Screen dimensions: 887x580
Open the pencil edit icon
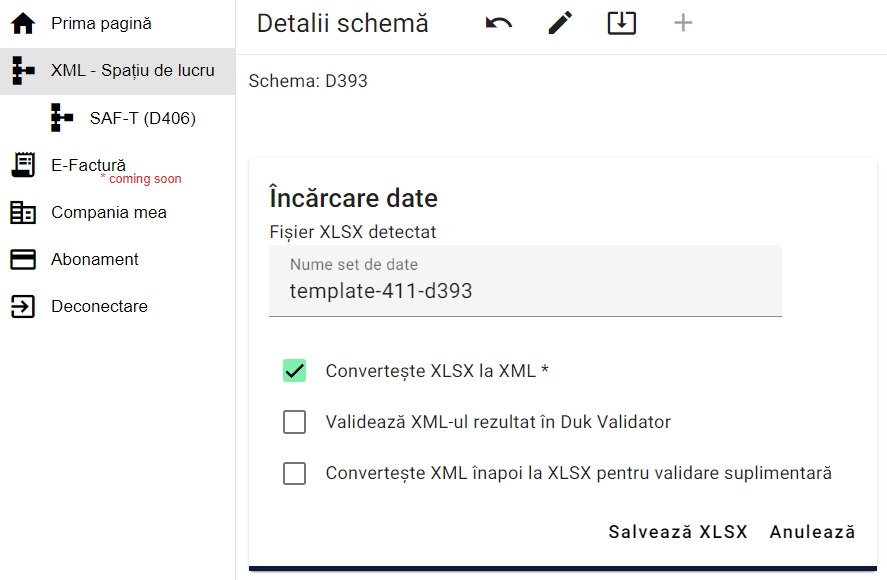(560, 22)
